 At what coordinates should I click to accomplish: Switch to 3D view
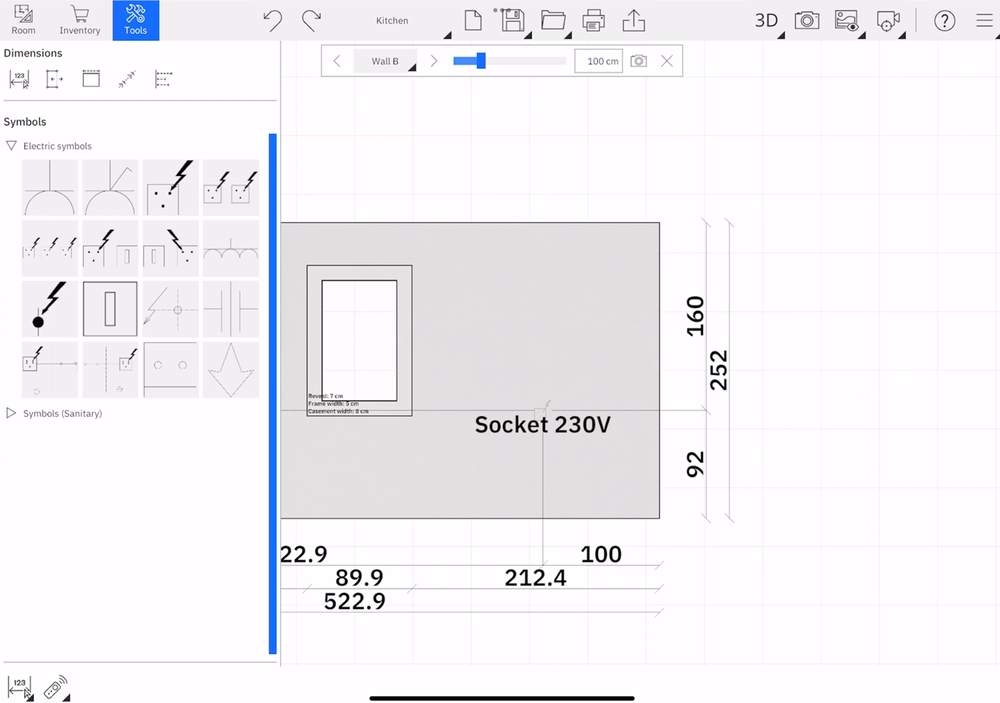pyautogui.click(x=766, y=20)
